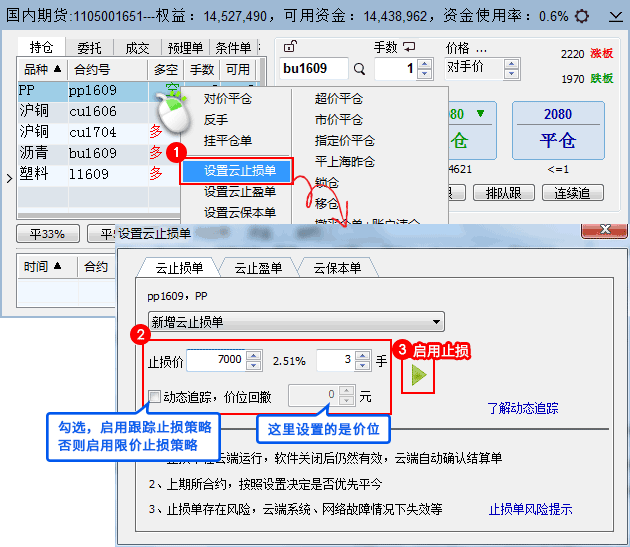Viewport: 630px width, 547px height.
Task: Click the magnifier icon beside bu1609
Action: 360,69
